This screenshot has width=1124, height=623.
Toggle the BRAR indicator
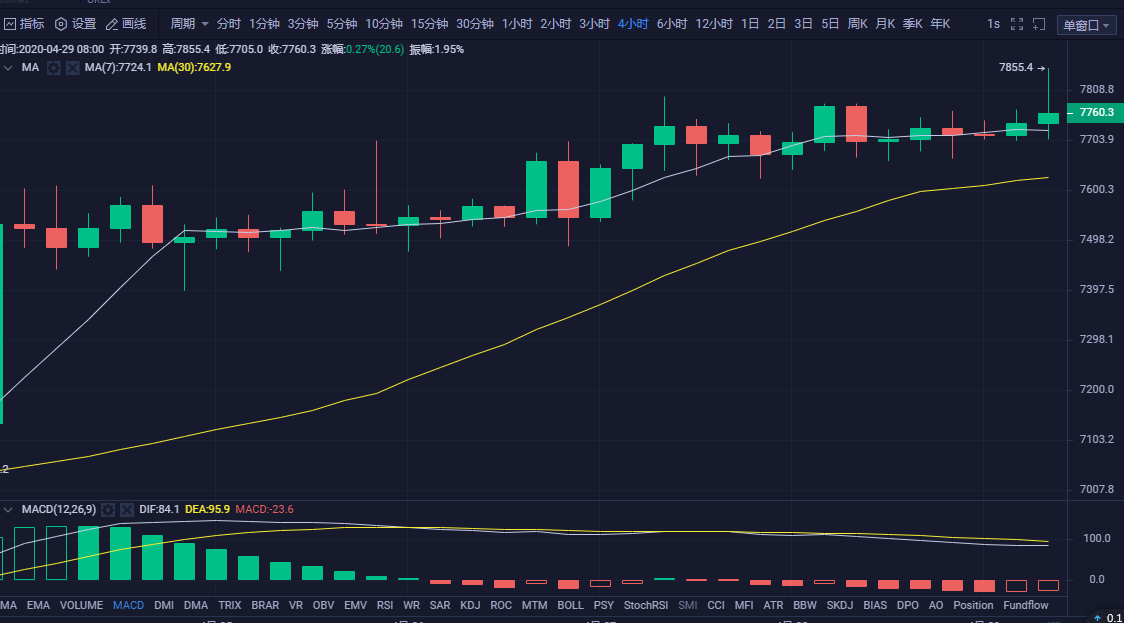coord(265,606)
